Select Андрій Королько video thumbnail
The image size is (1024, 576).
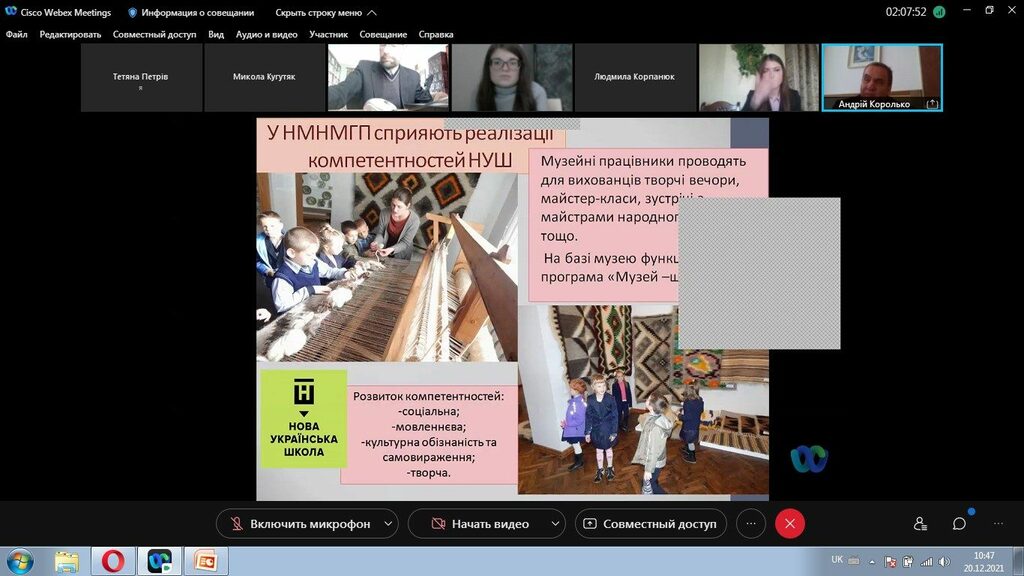pyautogui.click(x=882, y=77)
